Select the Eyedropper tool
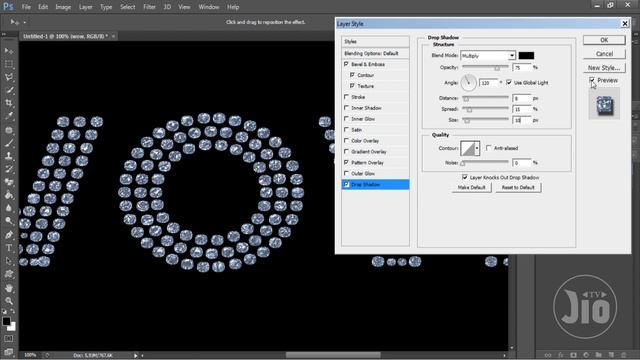The width and height of the screenshot is (640, 360). [9, 116]
